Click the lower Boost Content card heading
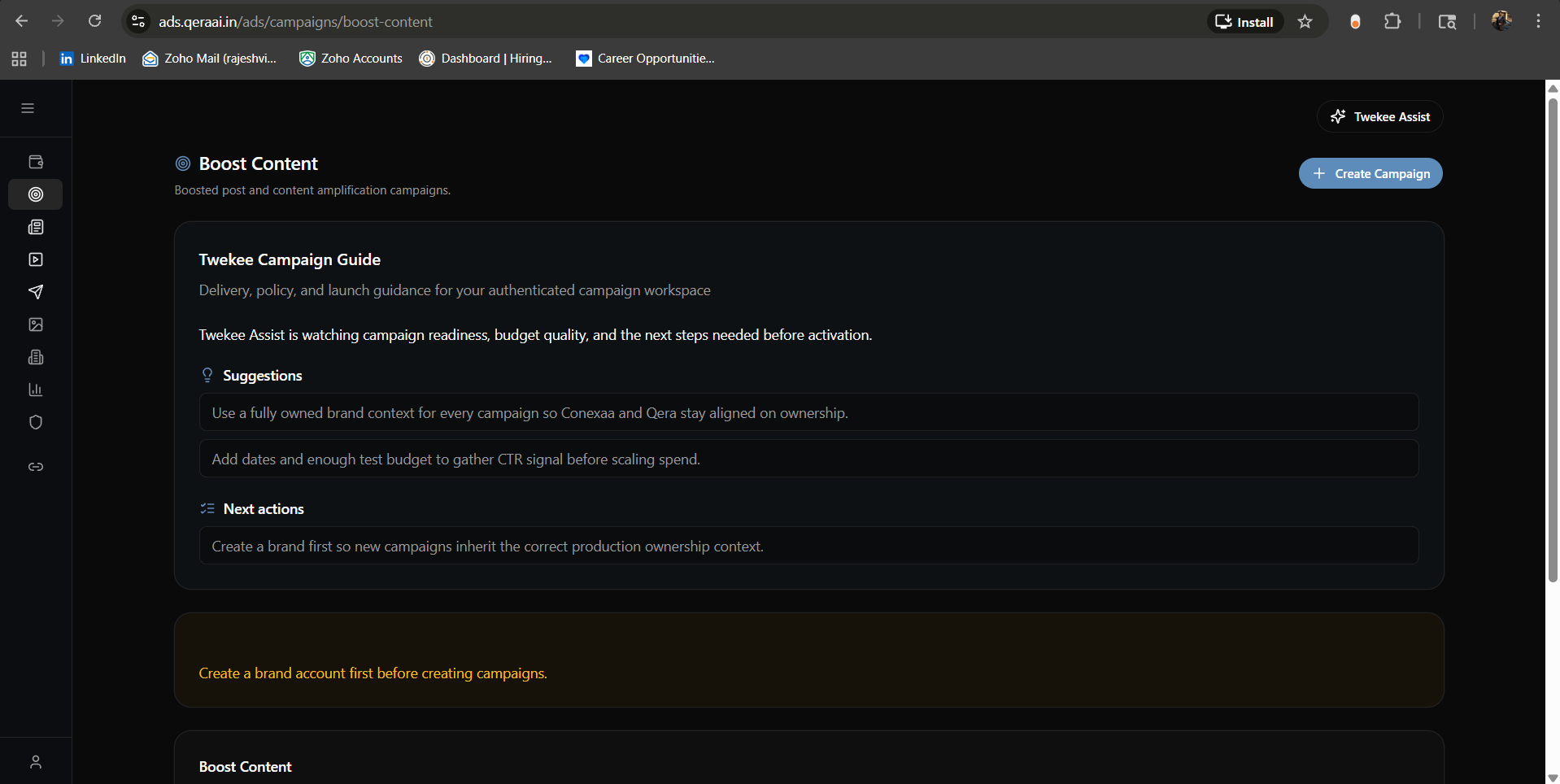This screenshot has width=1560, height=784. point(246,767)
